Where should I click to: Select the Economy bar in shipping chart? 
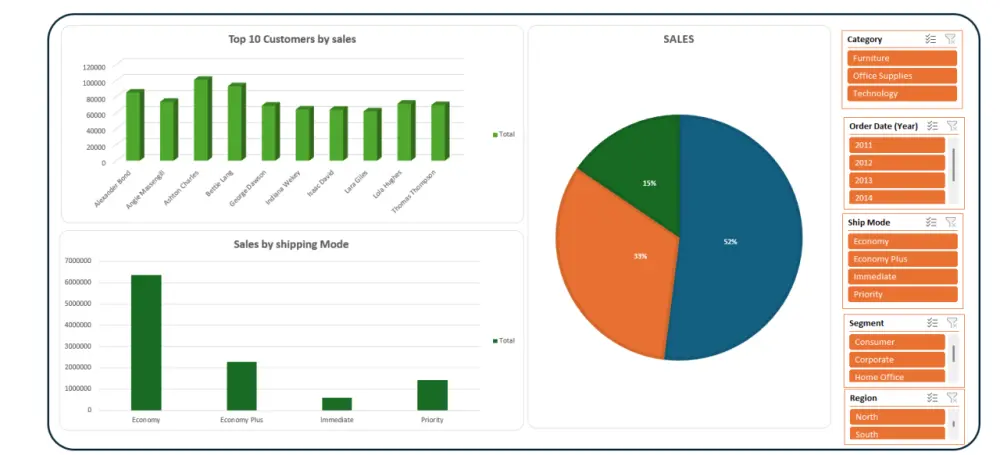tap(146, 343)
